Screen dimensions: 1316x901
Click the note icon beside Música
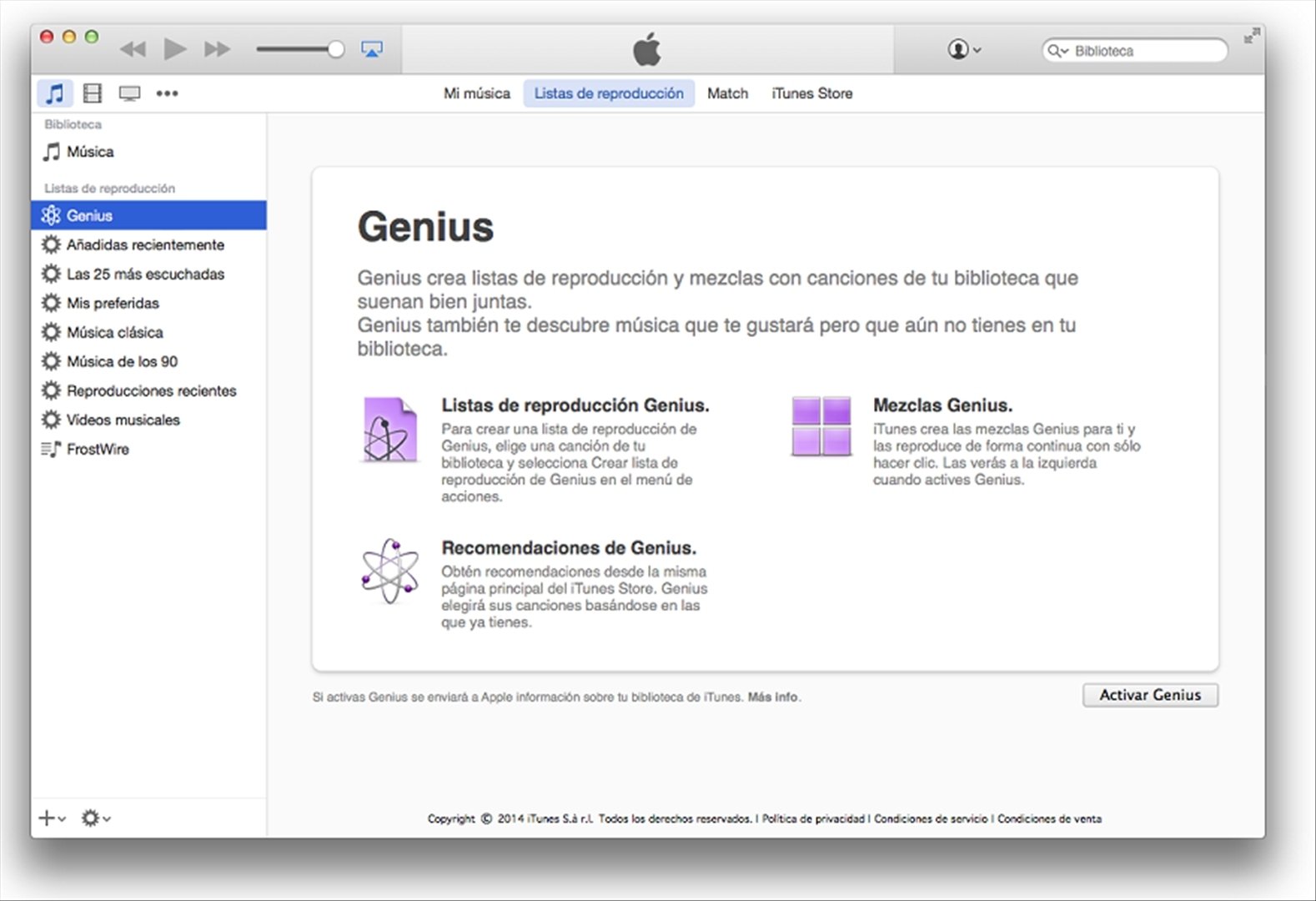click(52, 152)
